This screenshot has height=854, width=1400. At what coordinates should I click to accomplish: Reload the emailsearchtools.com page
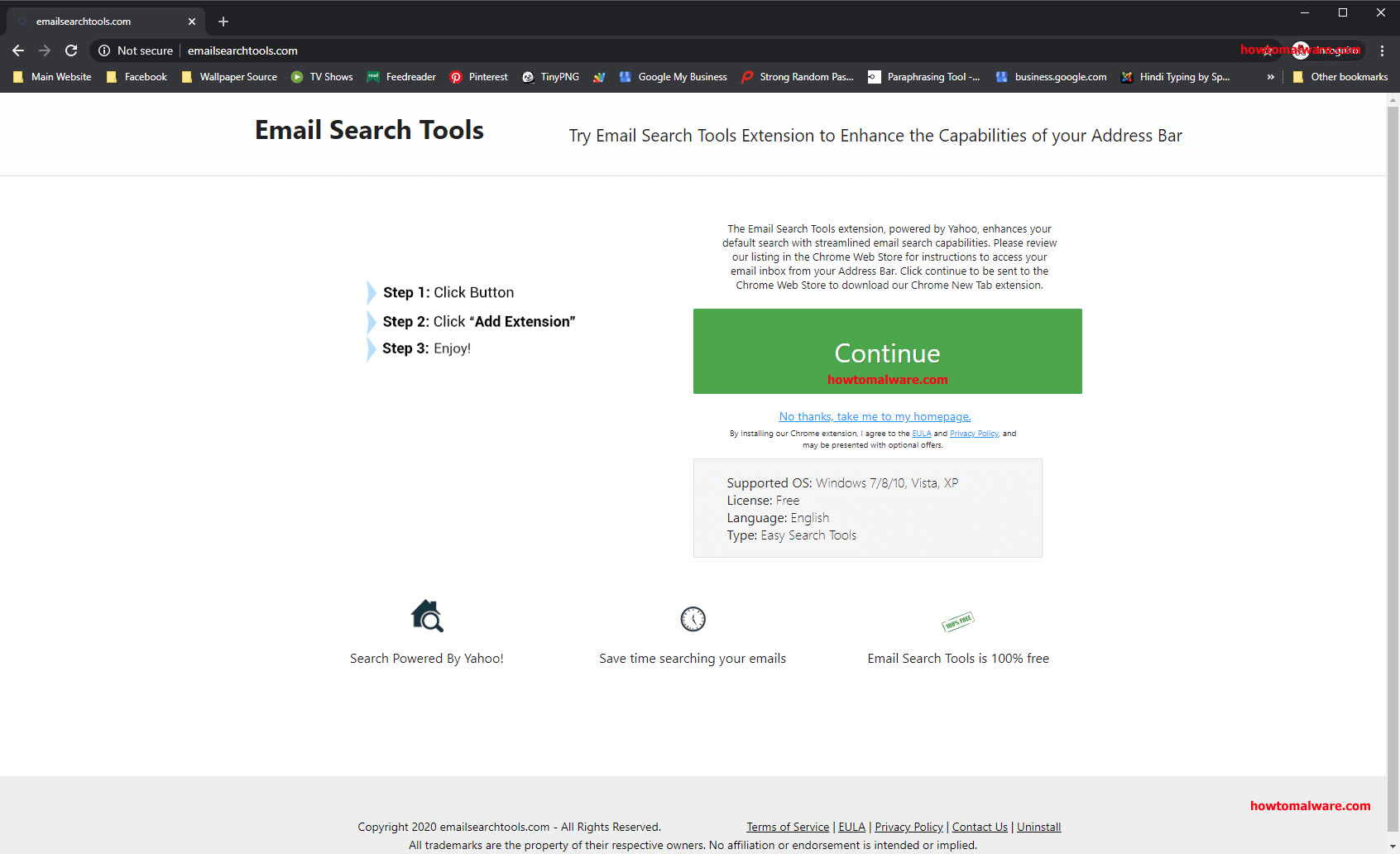coord(71,50)
